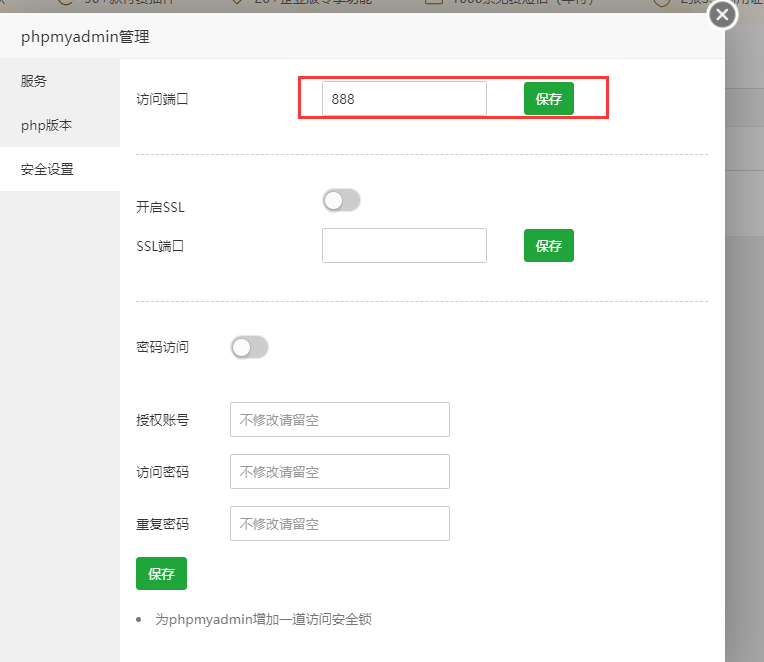
Task: Save the SSL端口 setting with 保存
Action: [549, 246]
